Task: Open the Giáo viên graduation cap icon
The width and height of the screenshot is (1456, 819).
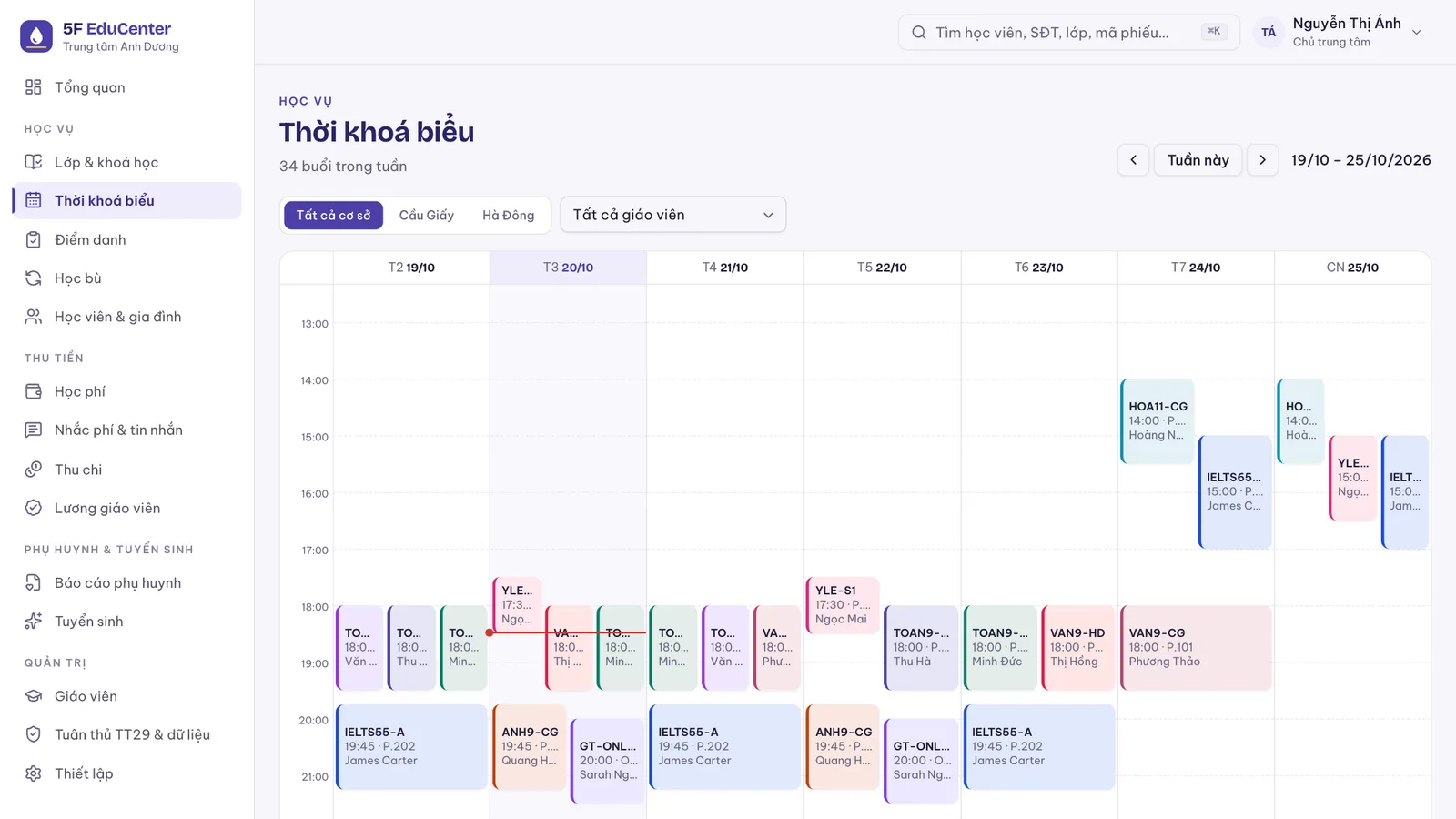Action: tap(34, 696)
